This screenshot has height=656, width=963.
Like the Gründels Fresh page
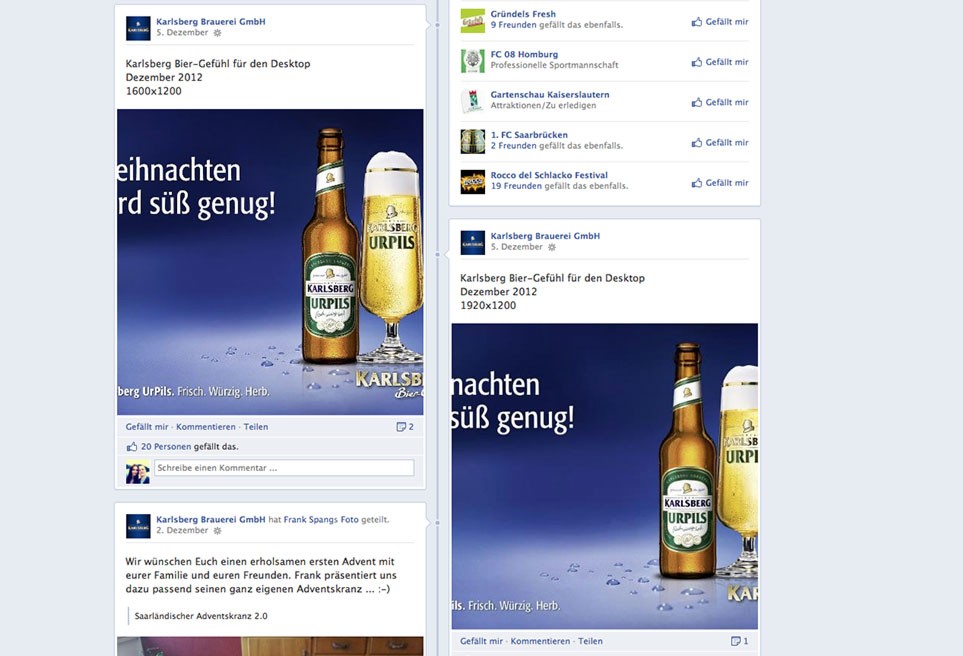(720, 21)
